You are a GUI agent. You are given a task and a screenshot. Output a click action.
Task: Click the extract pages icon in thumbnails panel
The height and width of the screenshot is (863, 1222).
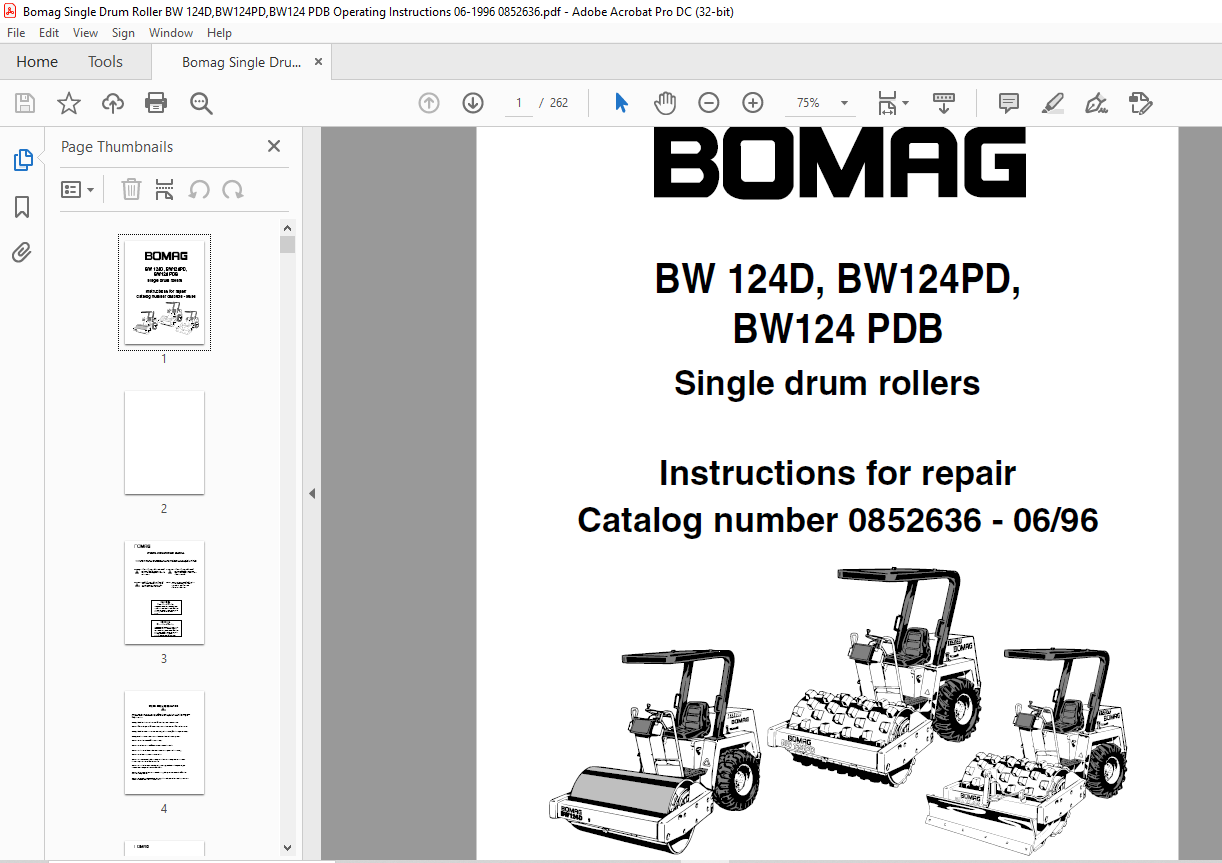click(x=165, y=189)
